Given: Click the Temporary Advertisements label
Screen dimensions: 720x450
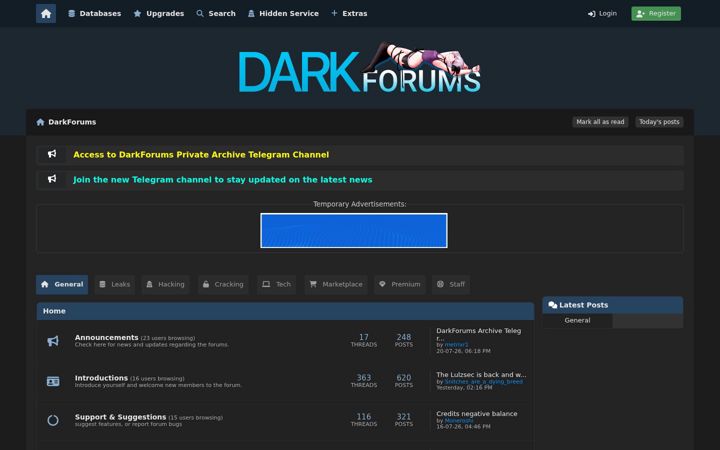Looking at the screenshot, I should click(360, 204).
